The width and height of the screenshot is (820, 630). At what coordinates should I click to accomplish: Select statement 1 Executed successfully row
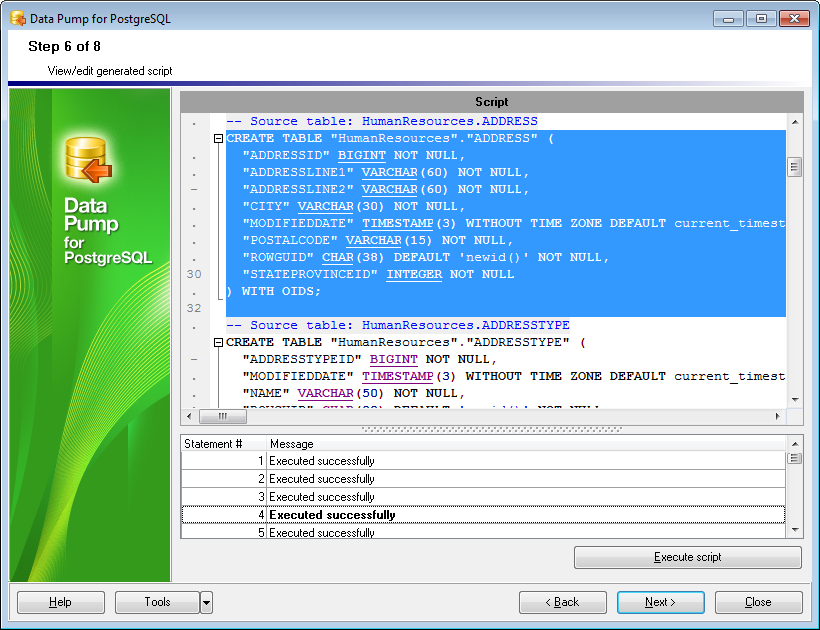click(x=483, y=461)
